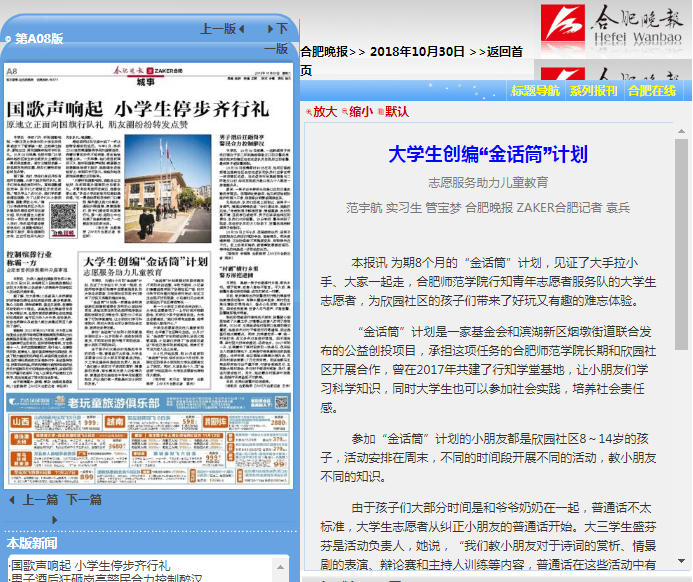Switch to the 合肥在线 tab

point(652,91)
